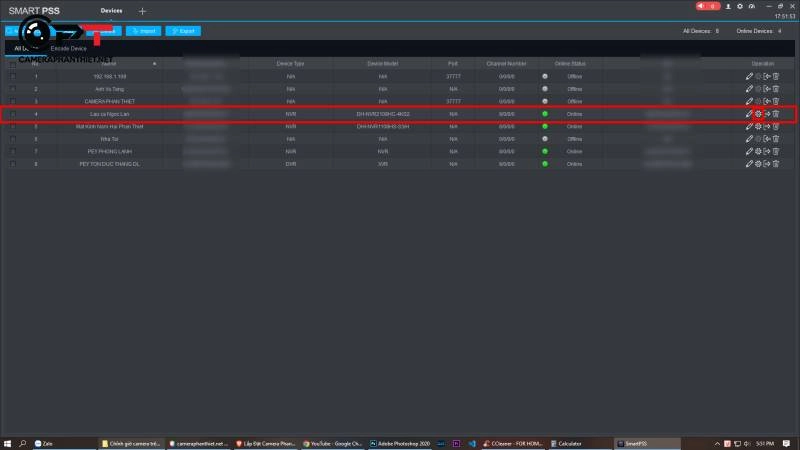Open the alarm indicator in title bar
The image size is (800, 450).
point(709,6)
